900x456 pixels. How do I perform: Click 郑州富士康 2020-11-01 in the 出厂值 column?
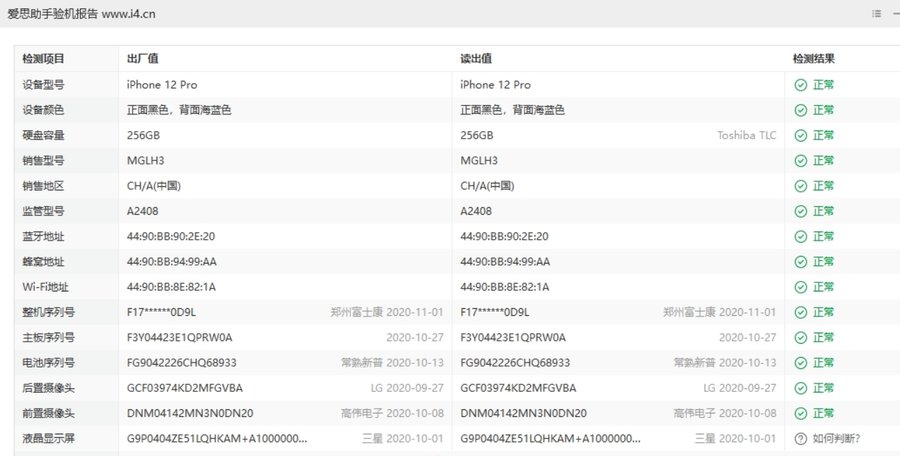coord(387,312)
